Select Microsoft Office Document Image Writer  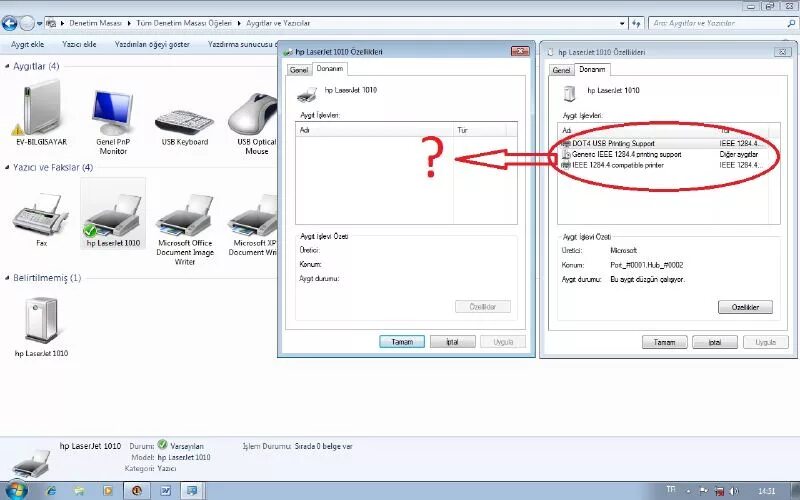185,230
